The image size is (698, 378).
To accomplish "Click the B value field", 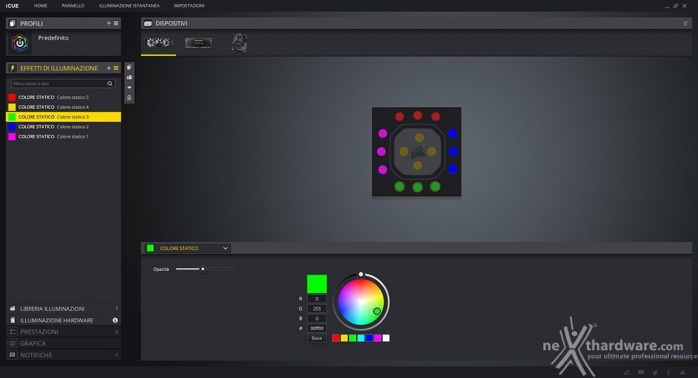I will point(317,318).
